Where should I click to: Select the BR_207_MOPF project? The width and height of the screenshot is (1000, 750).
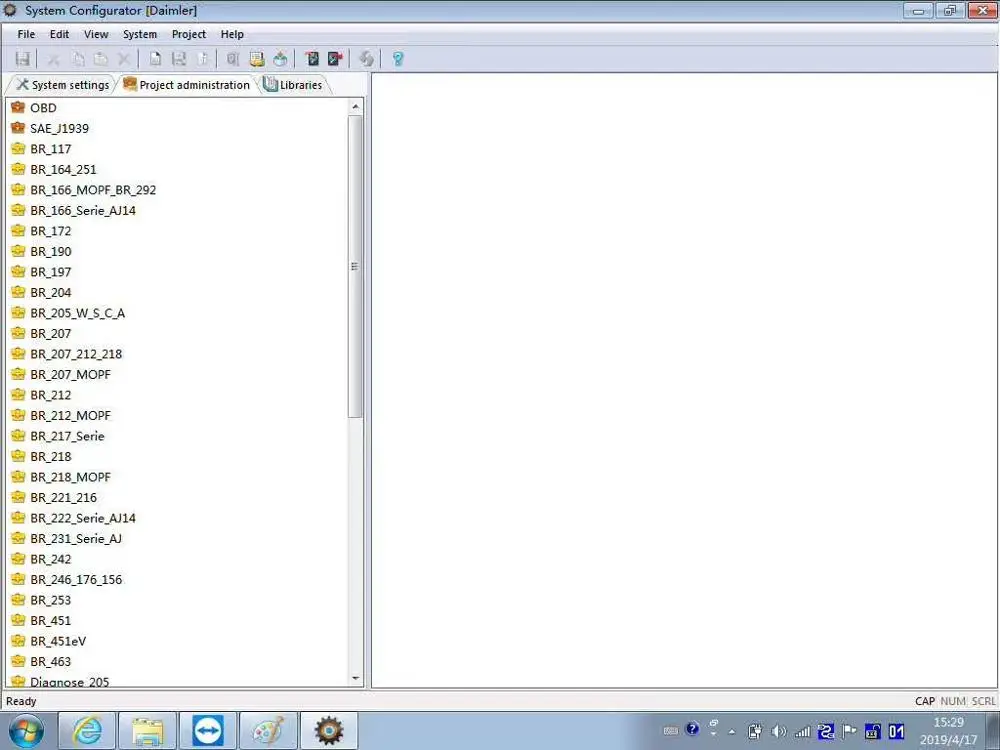click(71, 374)
